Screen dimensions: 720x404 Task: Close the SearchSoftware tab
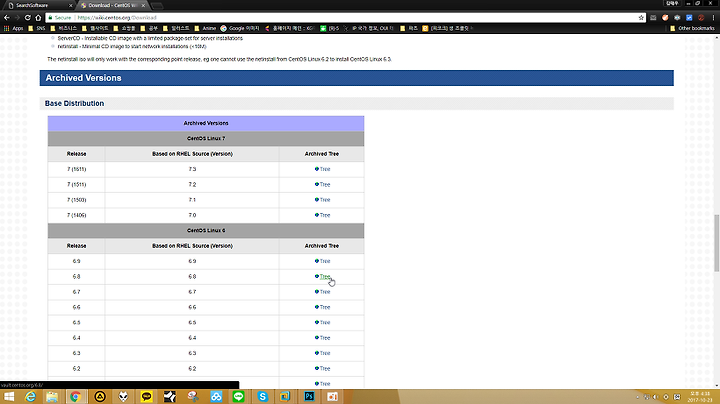click(70, 6)
